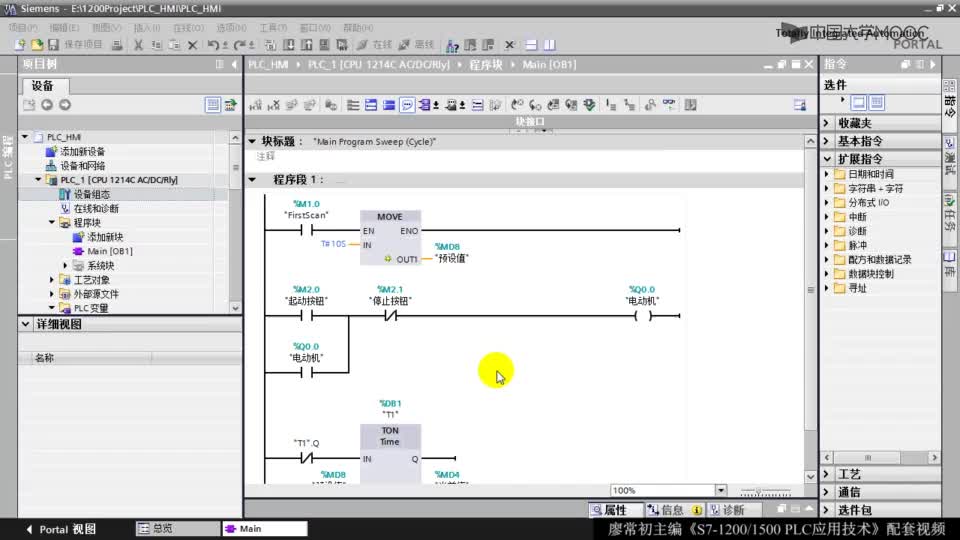
Task: Click the 诊断 diagnostics tab
Action: (733, 510)
